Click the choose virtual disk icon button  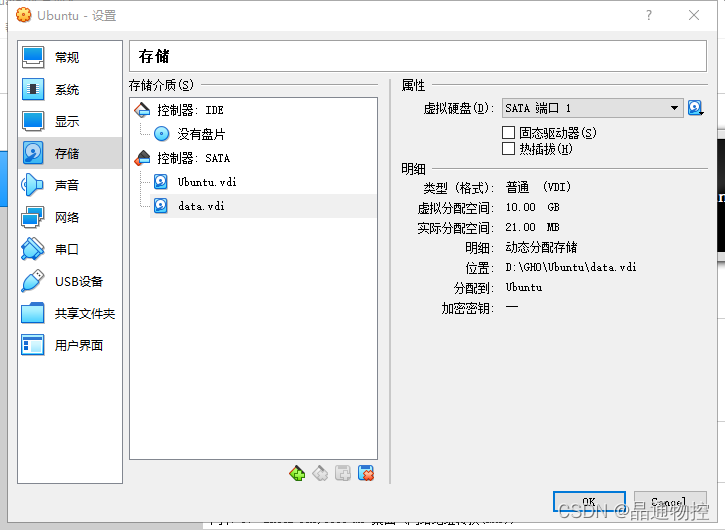click(695, 108)
